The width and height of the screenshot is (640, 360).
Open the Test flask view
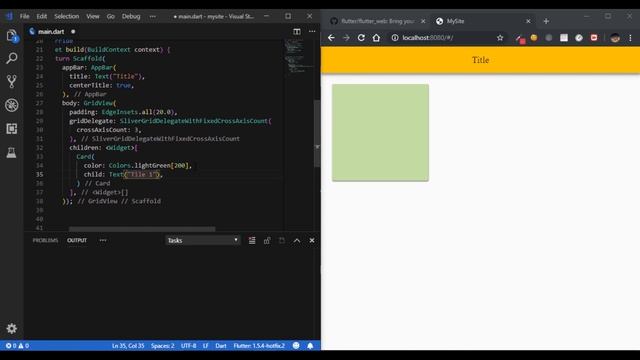pyautogui.click(x=12, y=152)
